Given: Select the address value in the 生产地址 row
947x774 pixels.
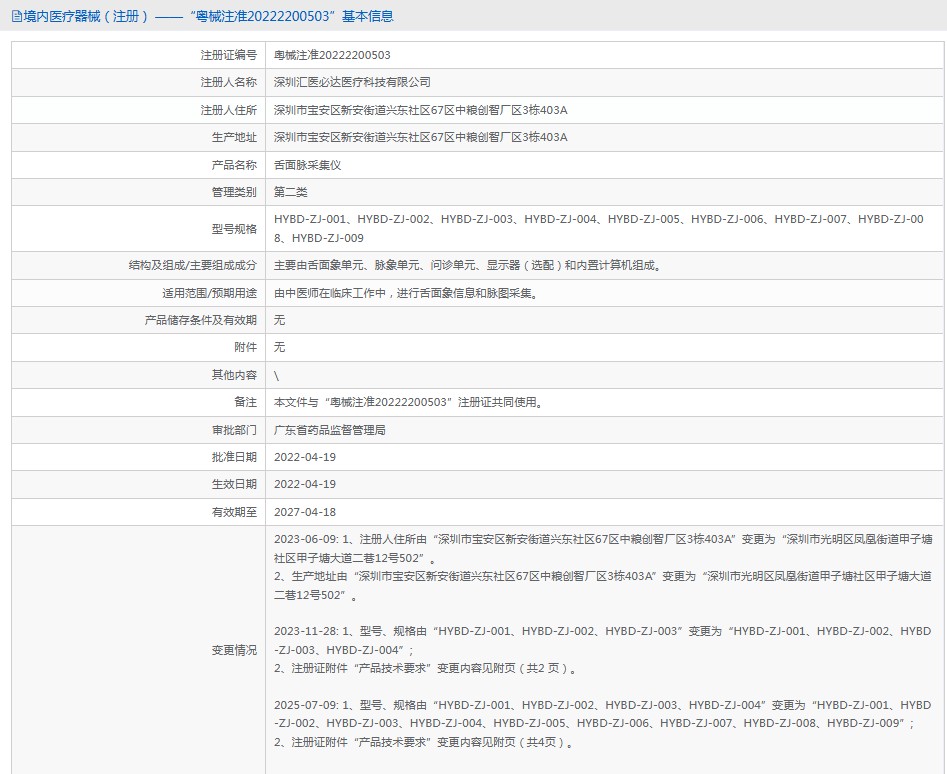Looking at the screenshot, I should tap(420, 137).
